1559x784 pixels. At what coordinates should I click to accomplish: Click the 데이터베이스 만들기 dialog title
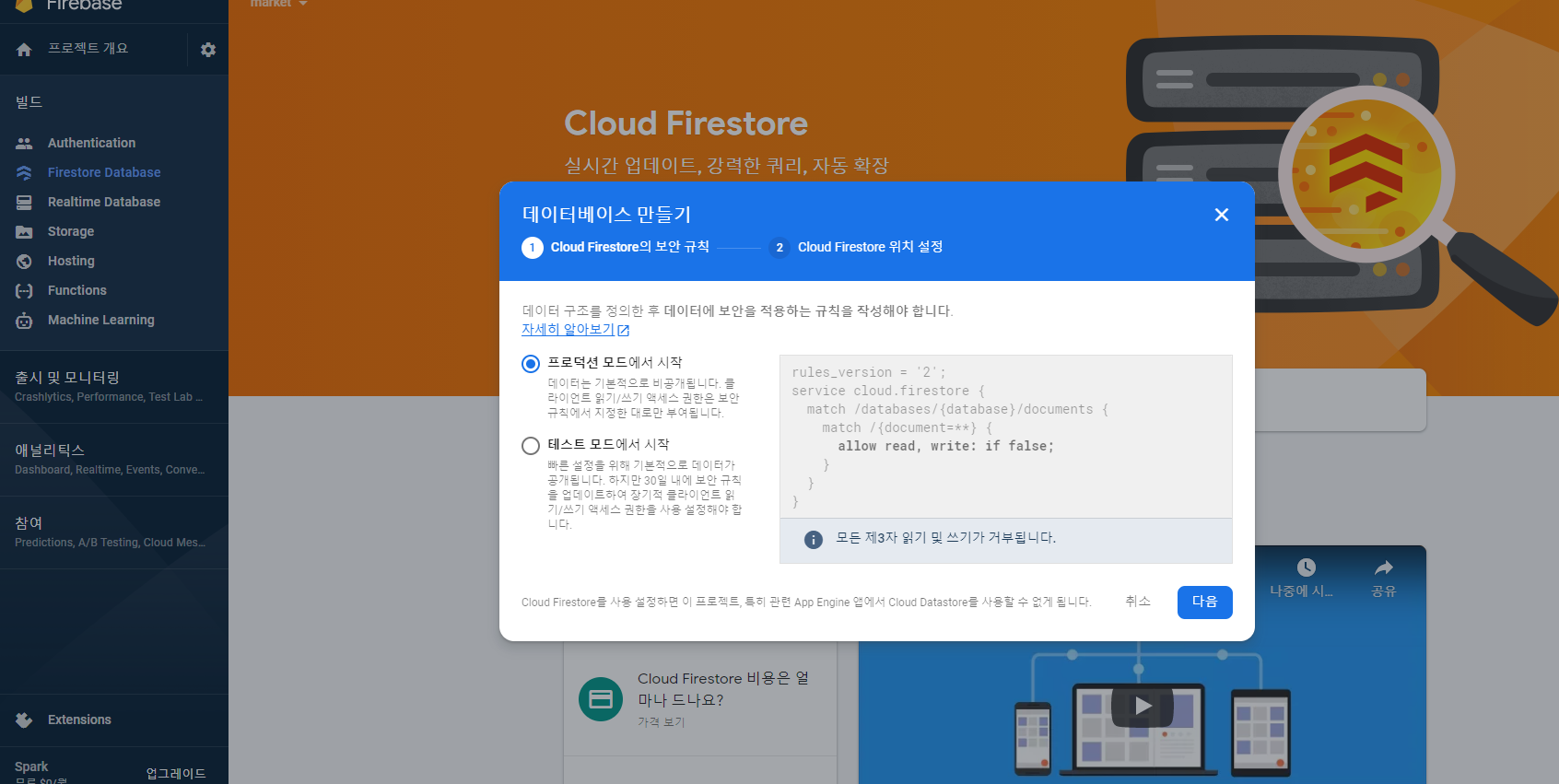coord(606,215)
